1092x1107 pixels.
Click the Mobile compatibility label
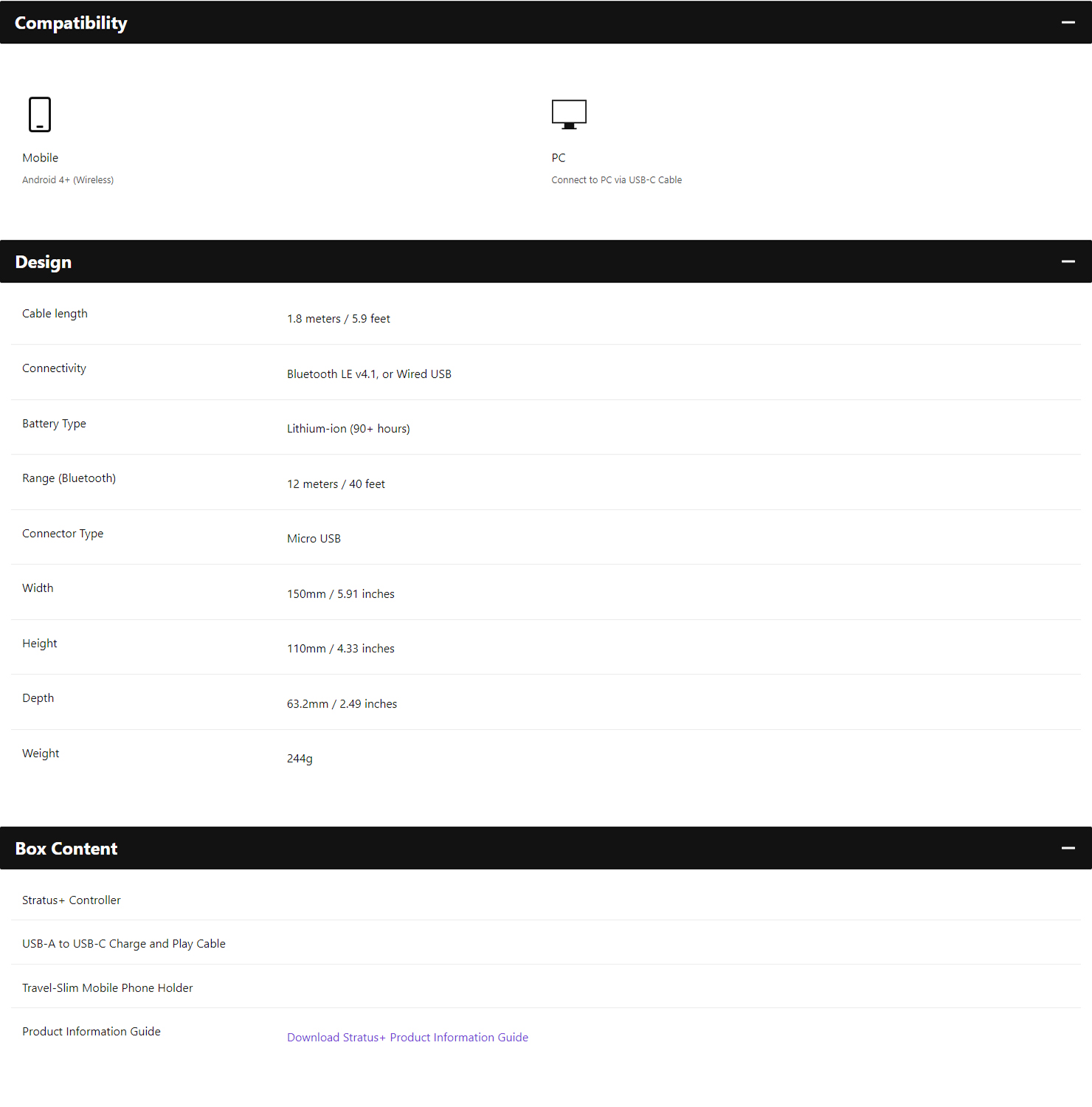[40, 158]
